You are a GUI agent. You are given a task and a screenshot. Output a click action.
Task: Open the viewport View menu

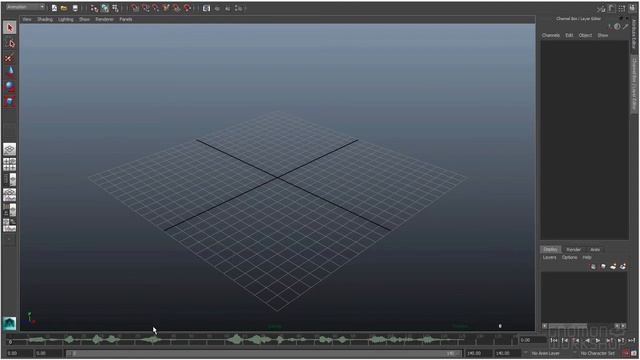coord(27,19)
